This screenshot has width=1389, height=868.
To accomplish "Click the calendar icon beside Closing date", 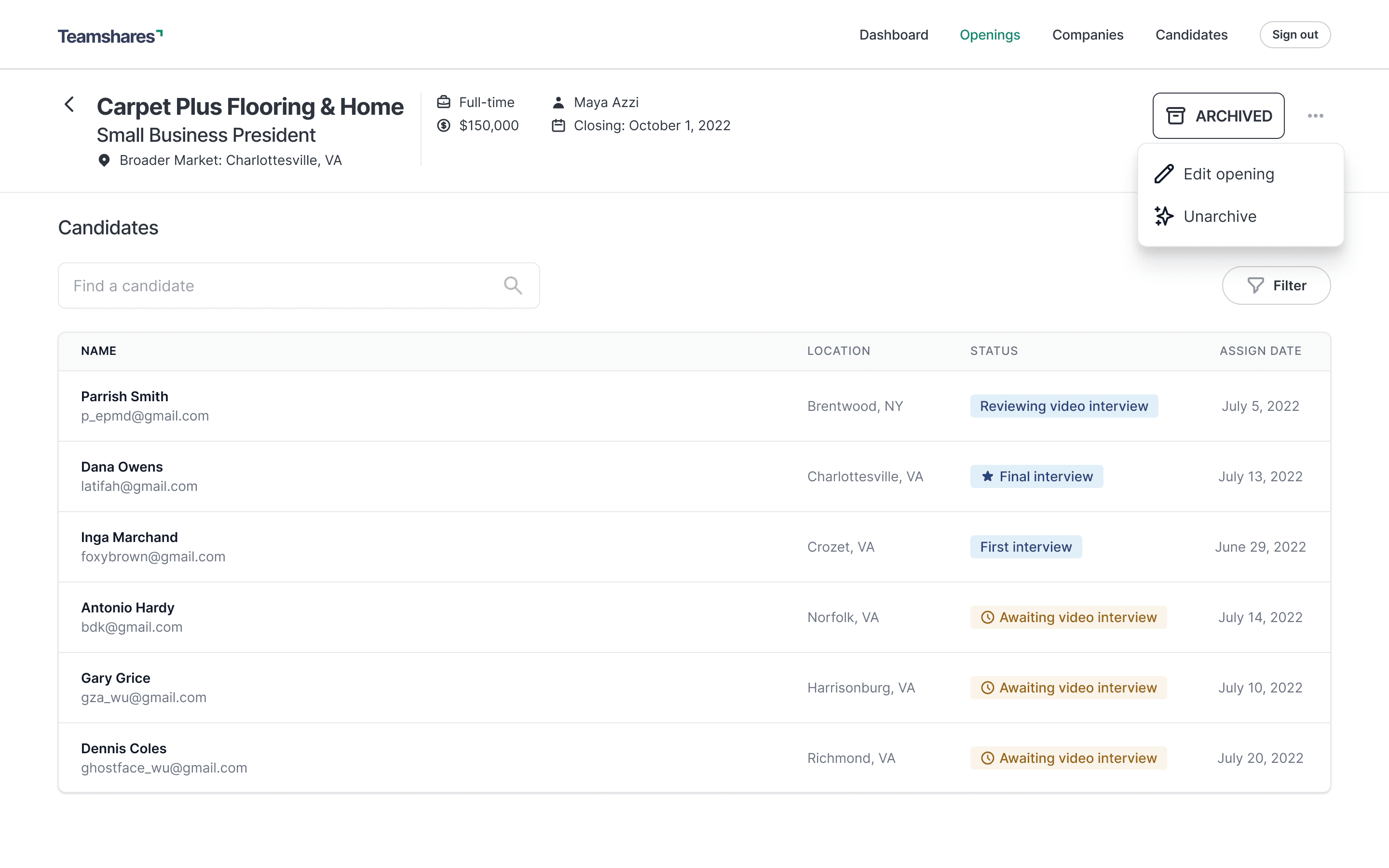I will point(558,126).
